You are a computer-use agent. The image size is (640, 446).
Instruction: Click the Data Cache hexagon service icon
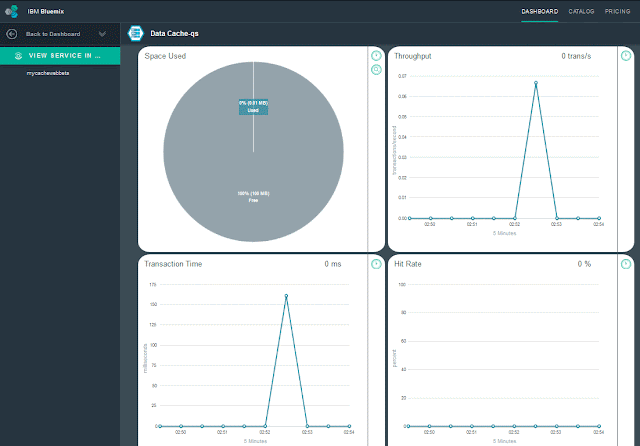point(136,33)
